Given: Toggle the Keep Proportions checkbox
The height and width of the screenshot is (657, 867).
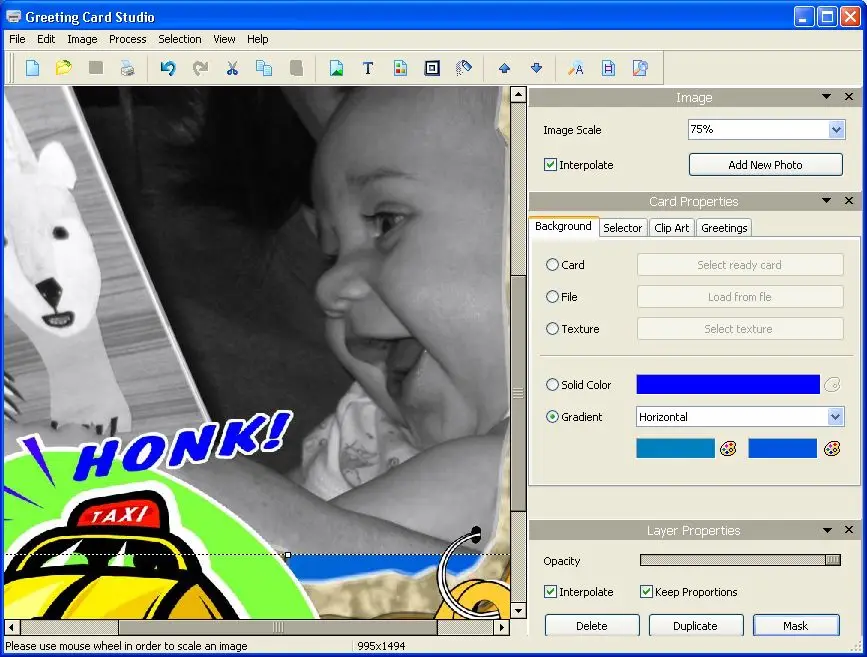Looking at the screenshot, I should [646, 592].
